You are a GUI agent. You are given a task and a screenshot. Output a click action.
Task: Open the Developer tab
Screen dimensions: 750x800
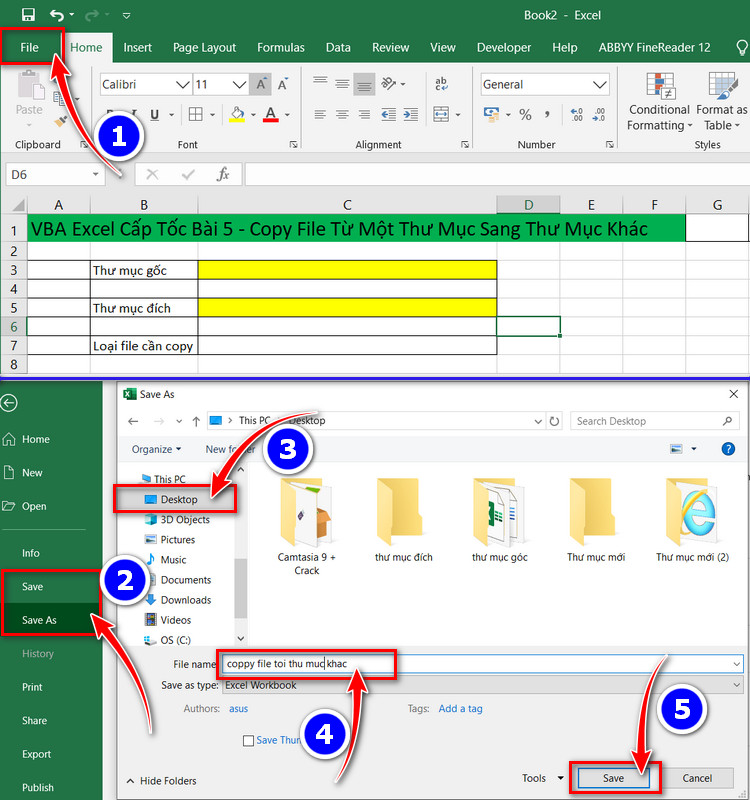(504, 47)
